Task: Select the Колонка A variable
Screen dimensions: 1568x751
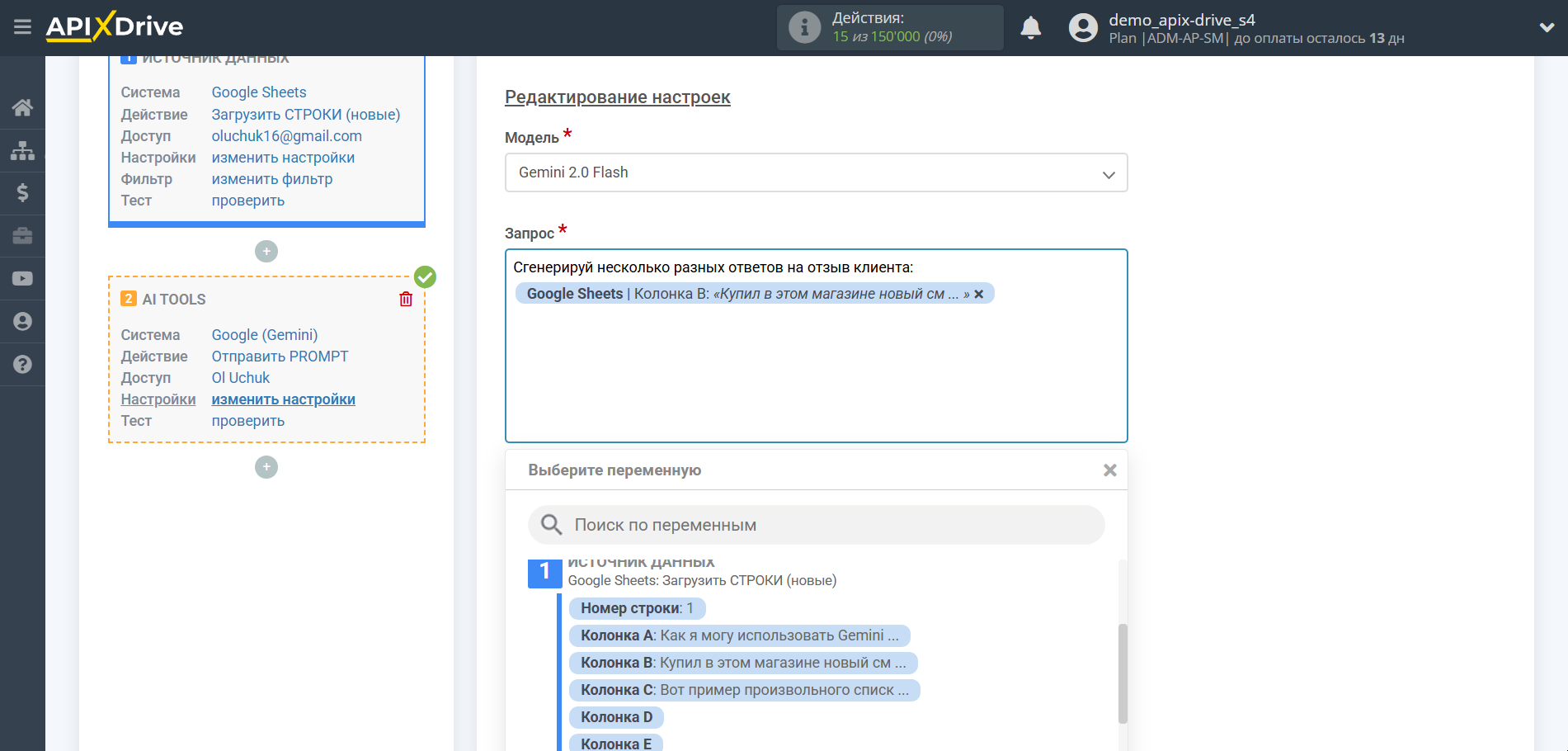Action: [739, 635]
